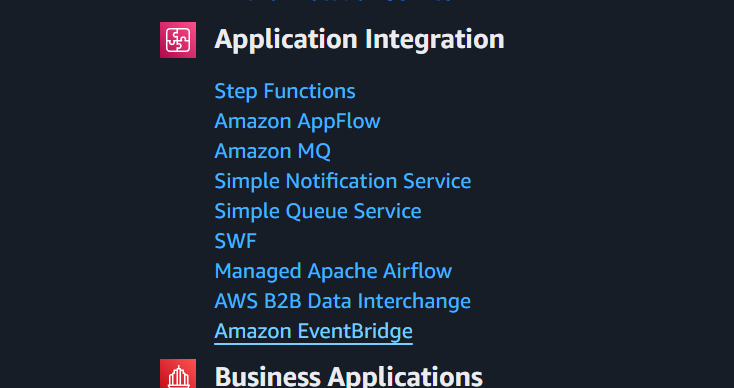Open Step Functions service

285,91
